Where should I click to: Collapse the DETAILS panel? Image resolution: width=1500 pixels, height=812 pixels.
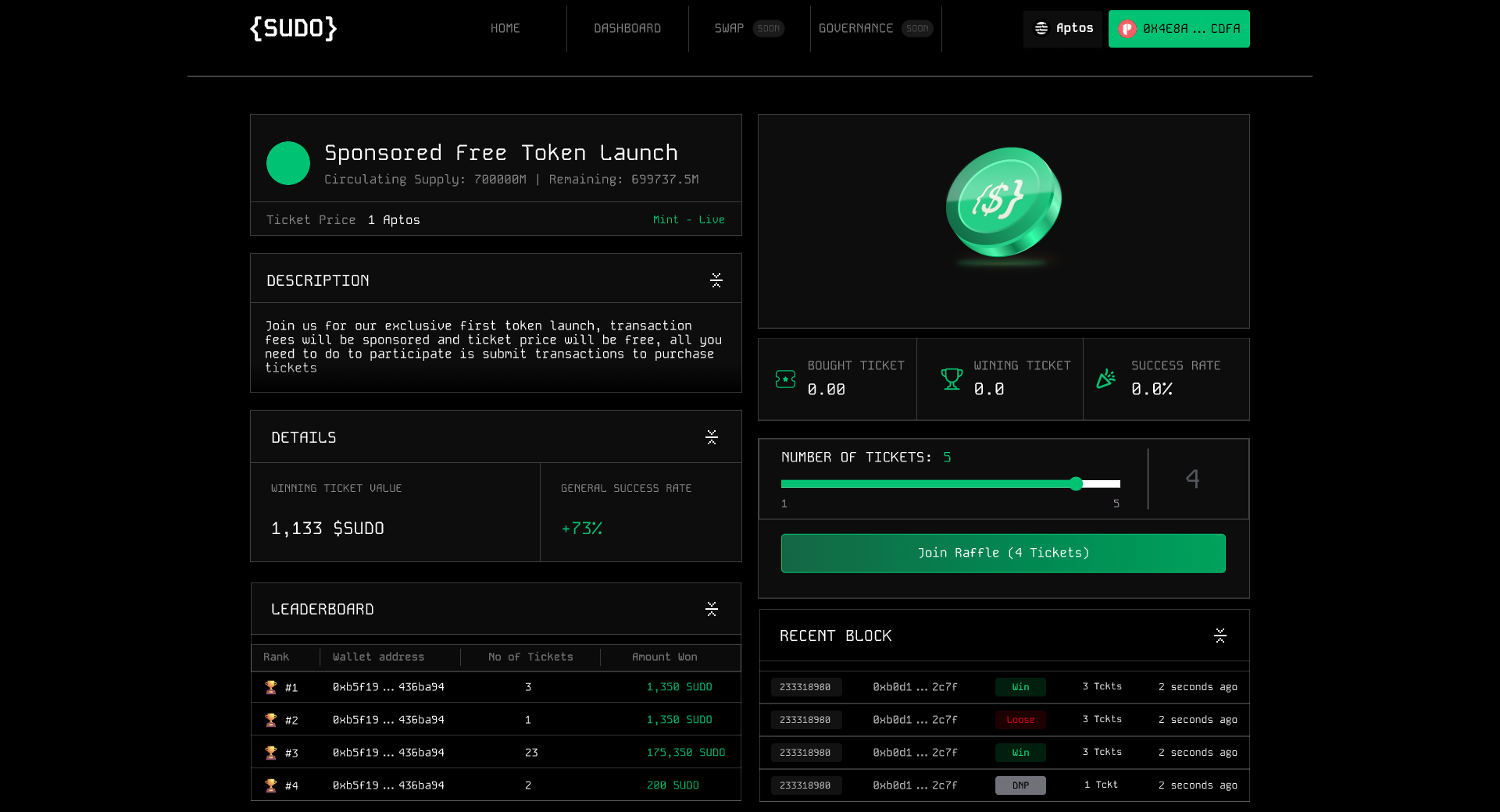pos(712,437)
